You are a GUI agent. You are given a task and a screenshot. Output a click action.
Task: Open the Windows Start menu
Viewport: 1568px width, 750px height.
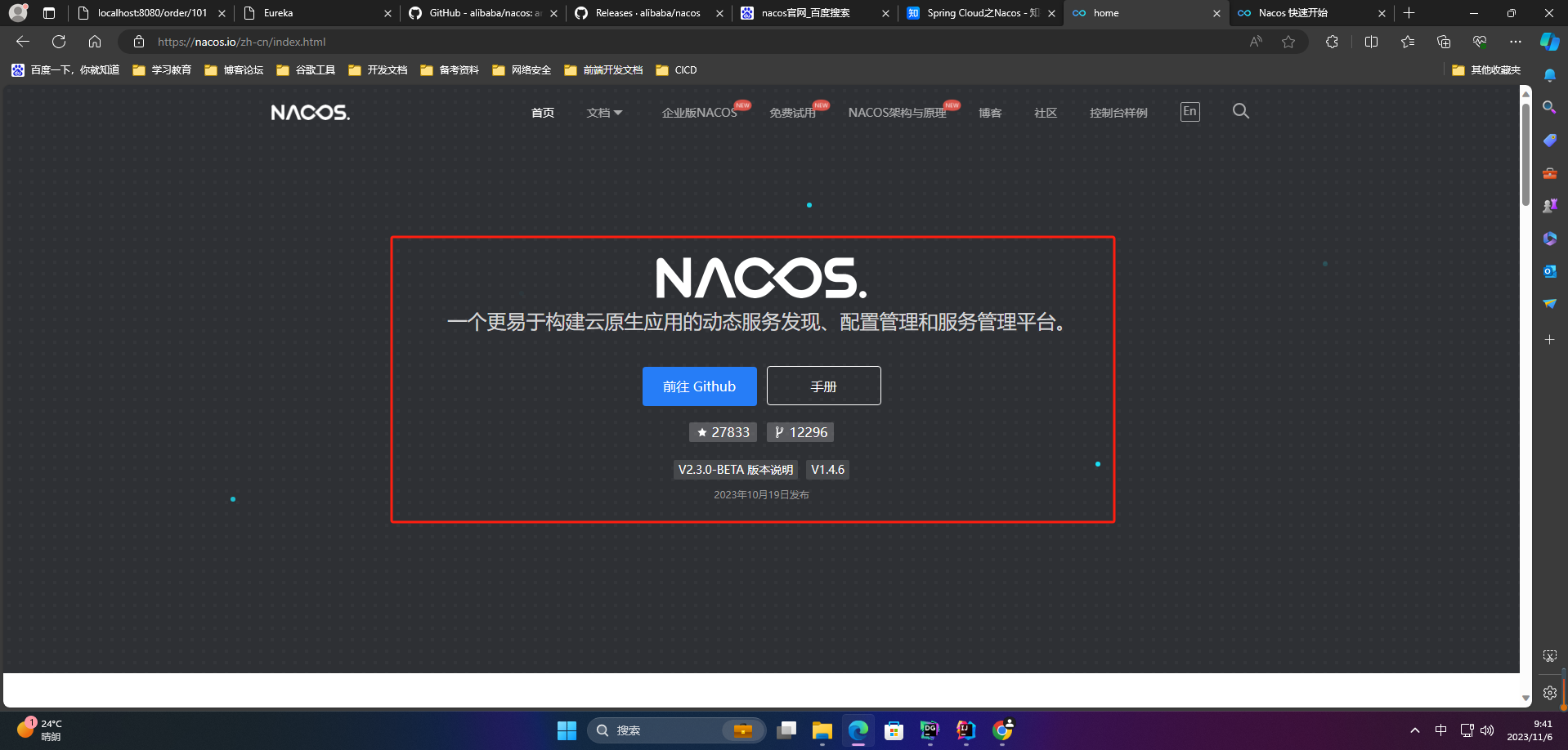(x=567, y=730)
